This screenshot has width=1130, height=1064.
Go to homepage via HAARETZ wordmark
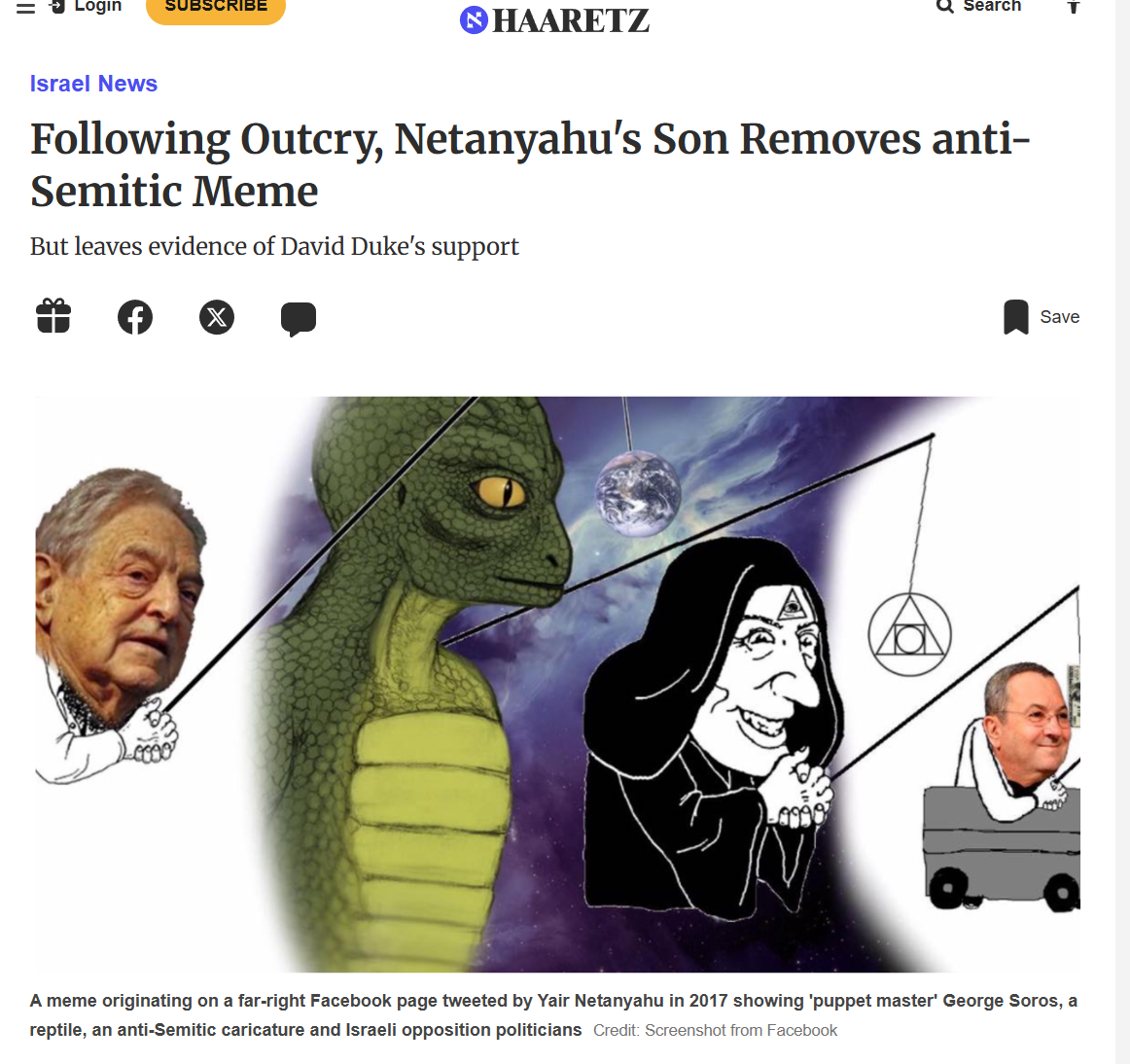pyautogui.click(x=571, y=20)
